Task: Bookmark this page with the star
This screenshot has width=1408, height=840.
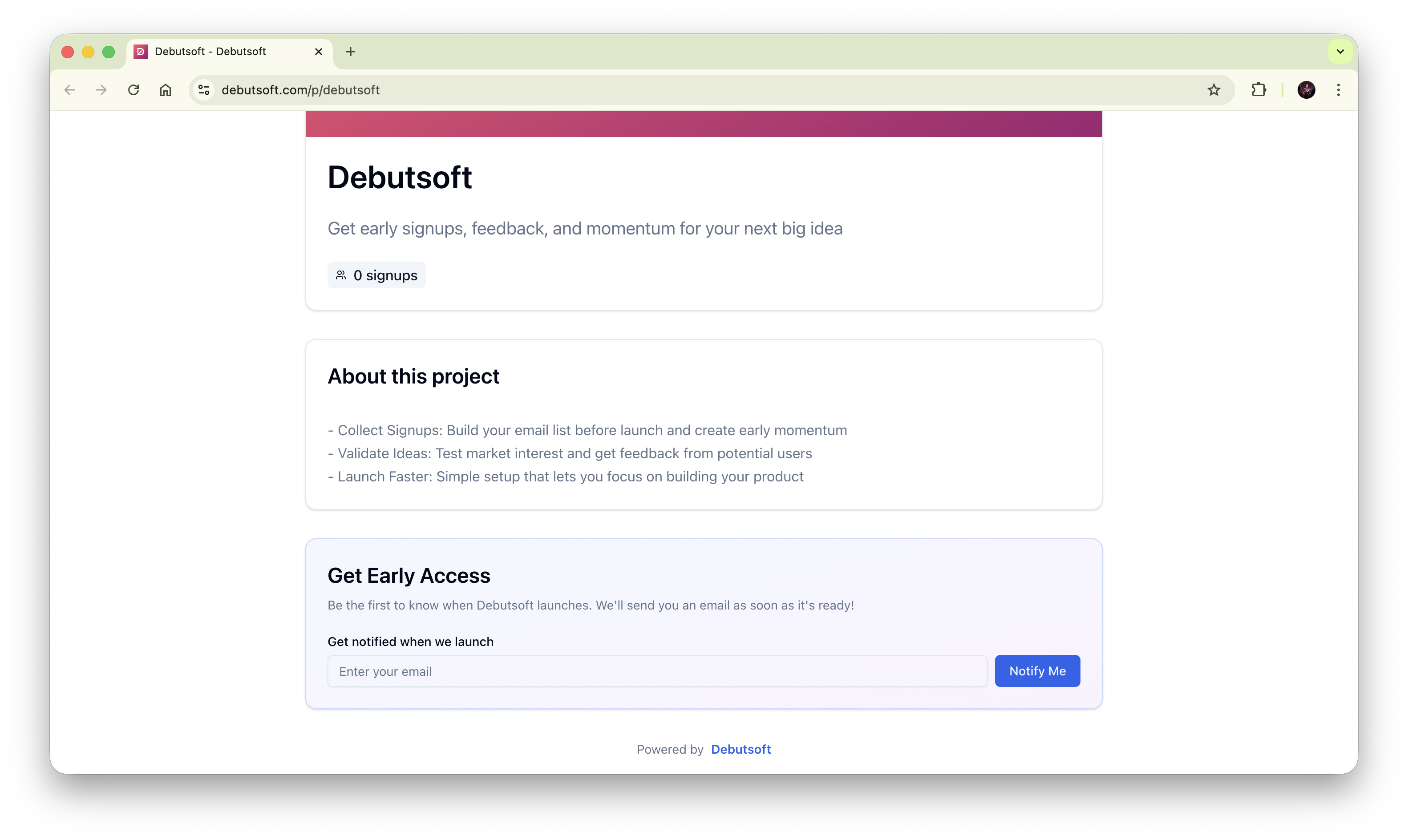Action: pyautogui.click(x=1214, y=89)
